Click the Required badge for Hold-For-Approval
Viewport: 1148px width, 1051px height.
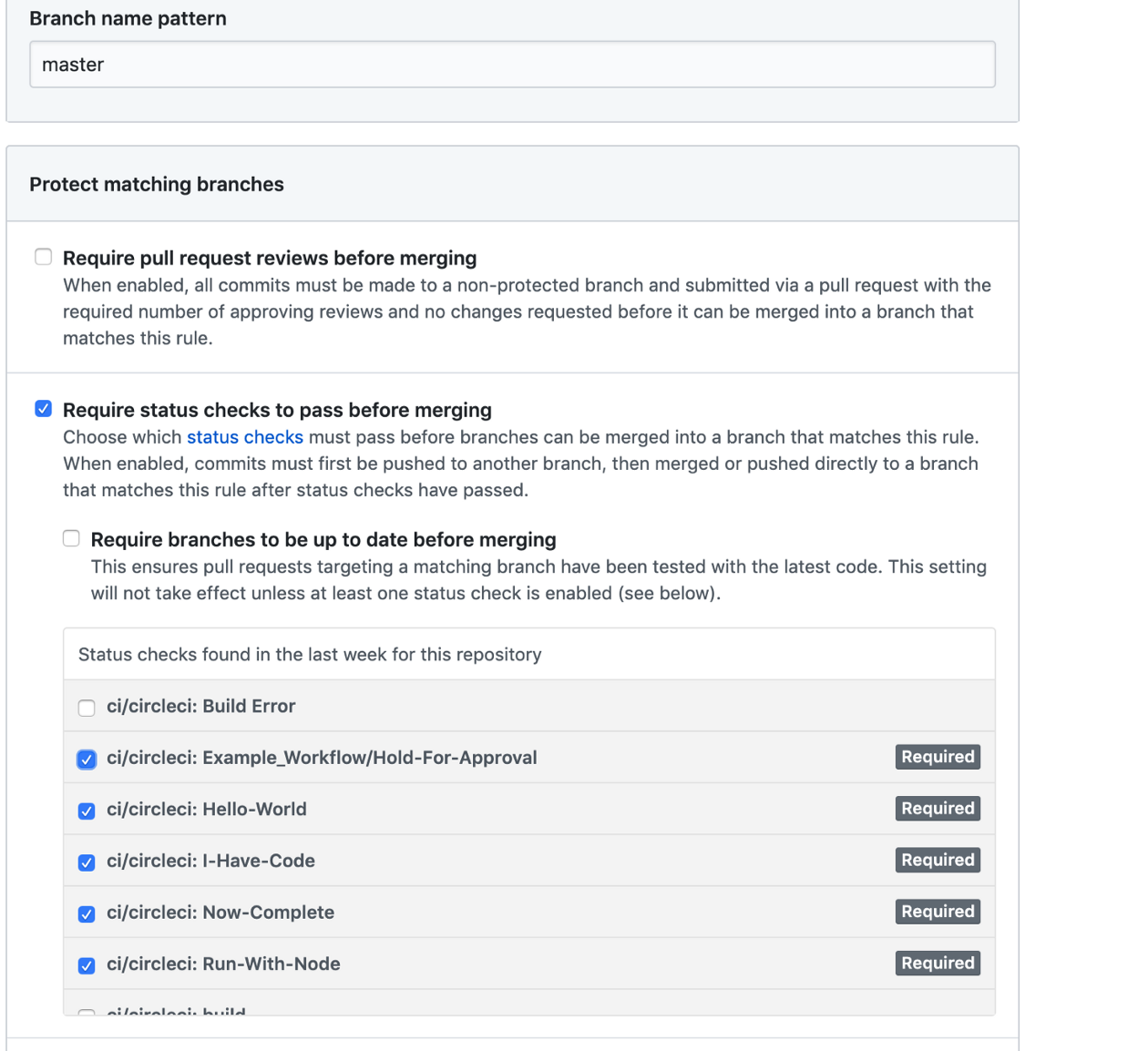[938, 757]
